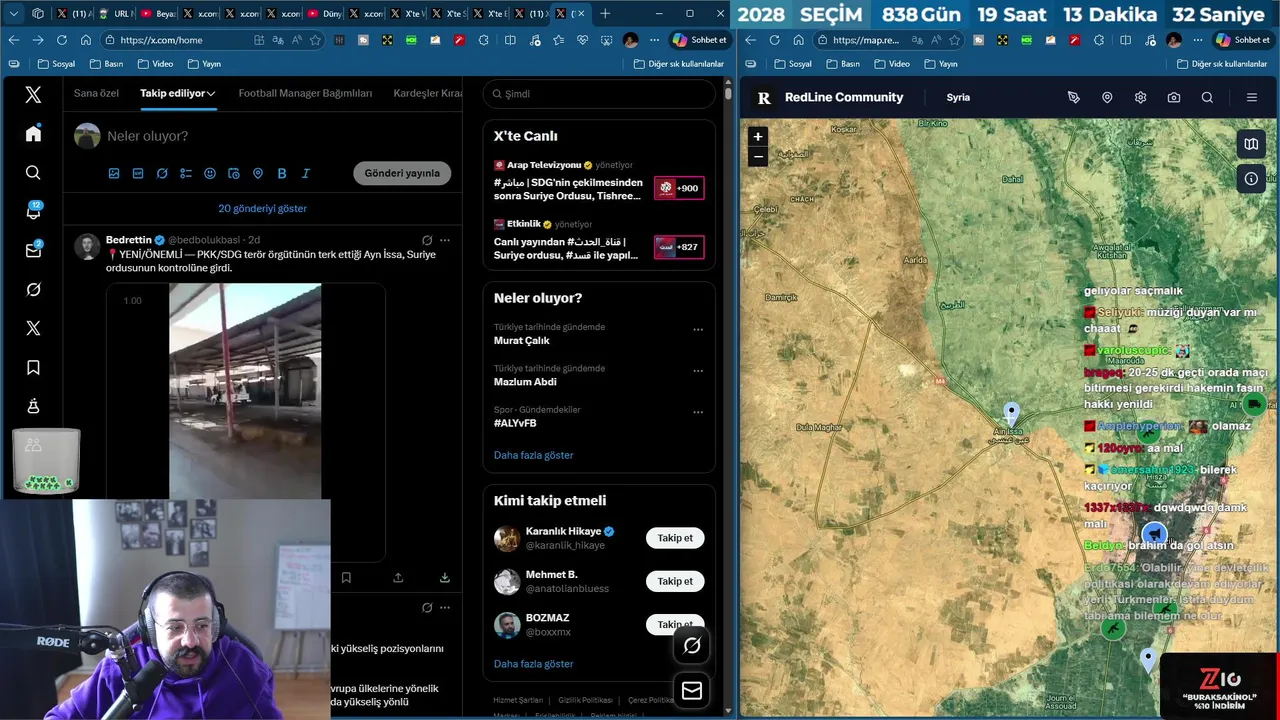Switch to Kardeşler Kıraathanesi tab
Image resolution: width=1280 pixels, height=720 pixels.
428,93
